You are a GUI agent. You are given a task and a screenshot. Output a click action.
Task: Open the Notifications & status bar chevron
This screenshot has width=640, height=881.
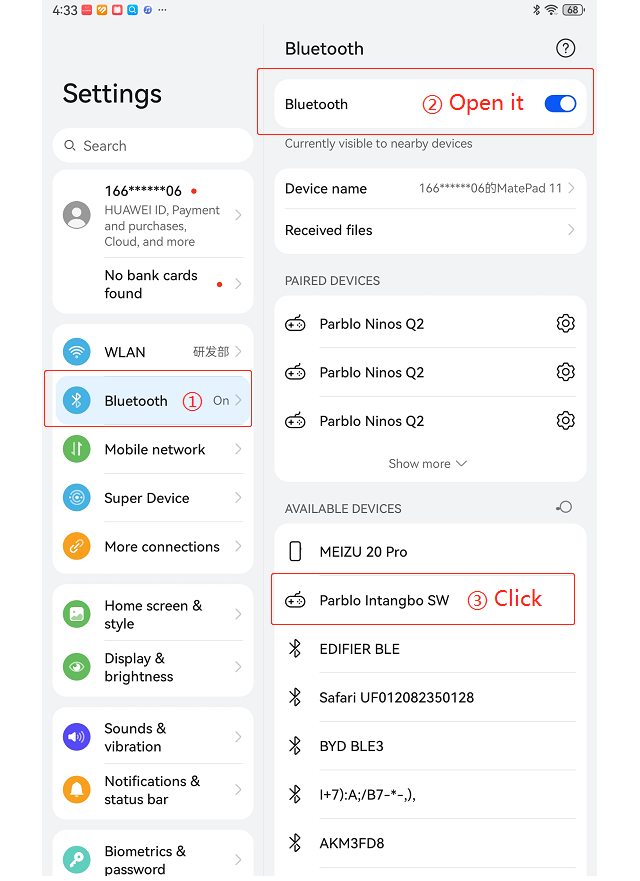pos(238,789)
